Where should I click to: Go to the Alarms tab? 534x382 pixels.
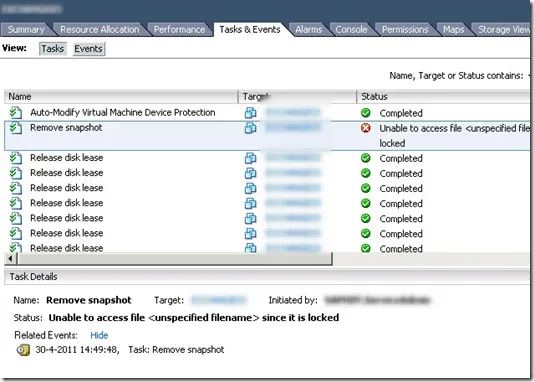pos(309,30)
